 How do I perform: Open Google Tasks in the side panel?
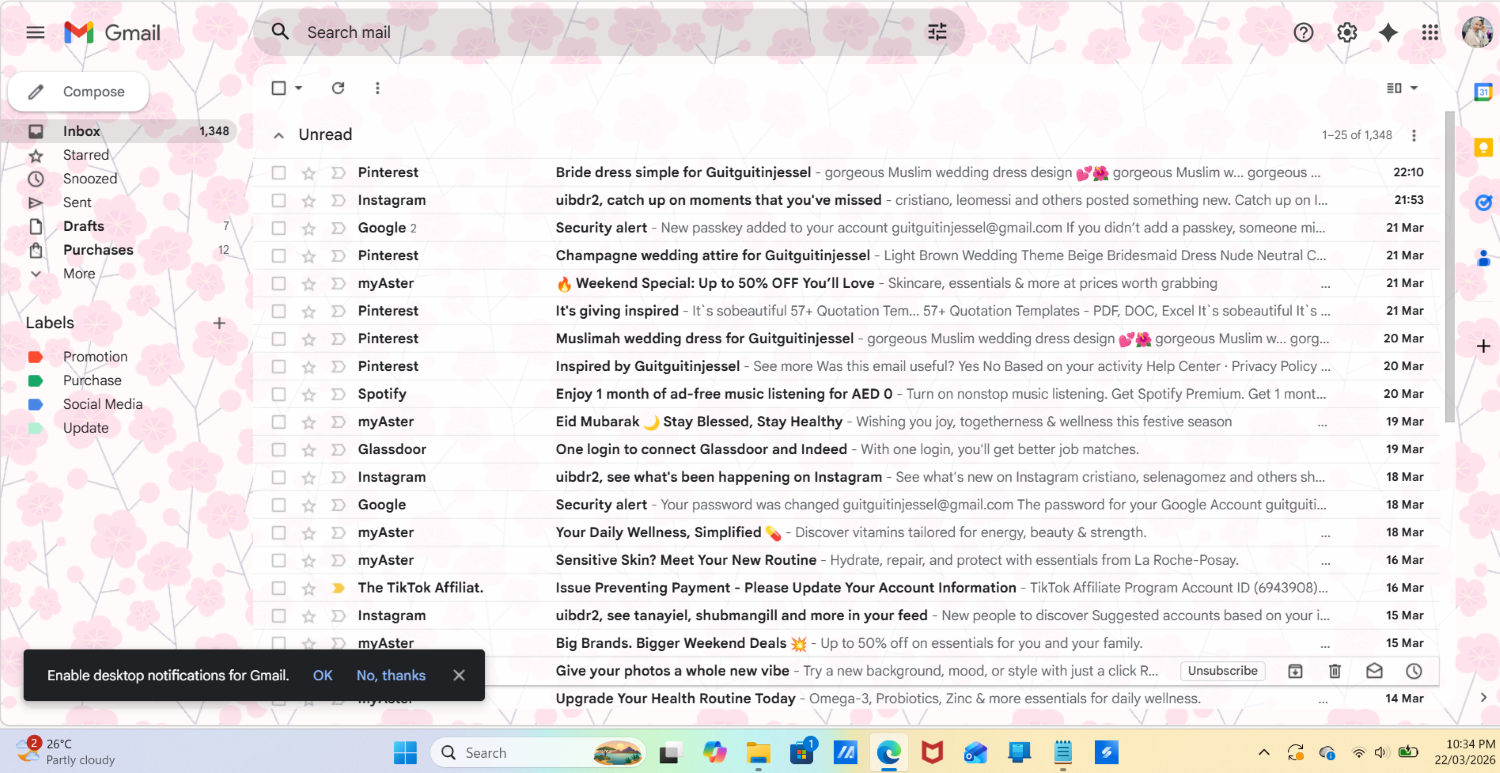[x=1483, y=203]
